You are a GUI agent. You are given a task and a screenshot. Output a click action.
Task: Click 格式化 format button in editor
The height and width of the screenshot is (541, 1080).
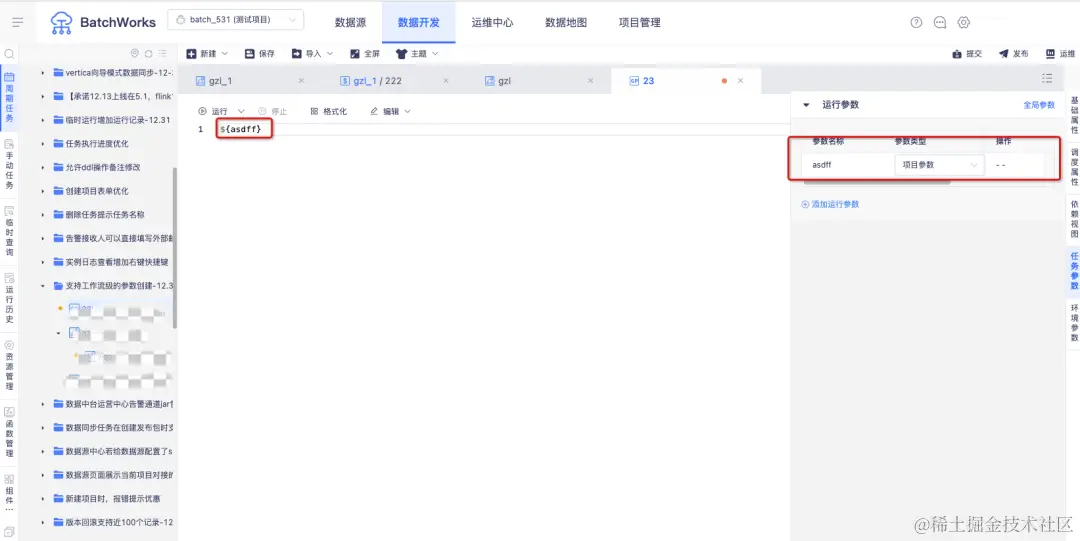coord(329,111)
